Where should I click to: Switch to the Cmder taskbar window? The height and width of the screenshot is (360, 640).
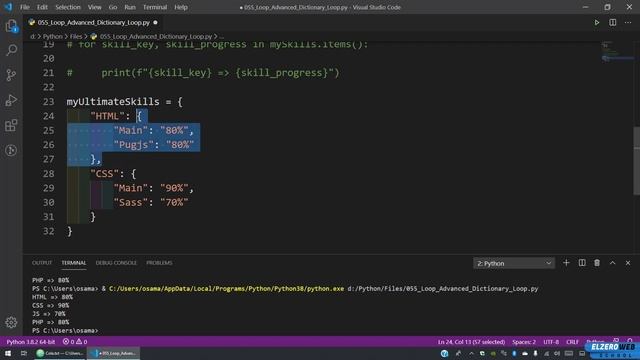coord(60,353)
